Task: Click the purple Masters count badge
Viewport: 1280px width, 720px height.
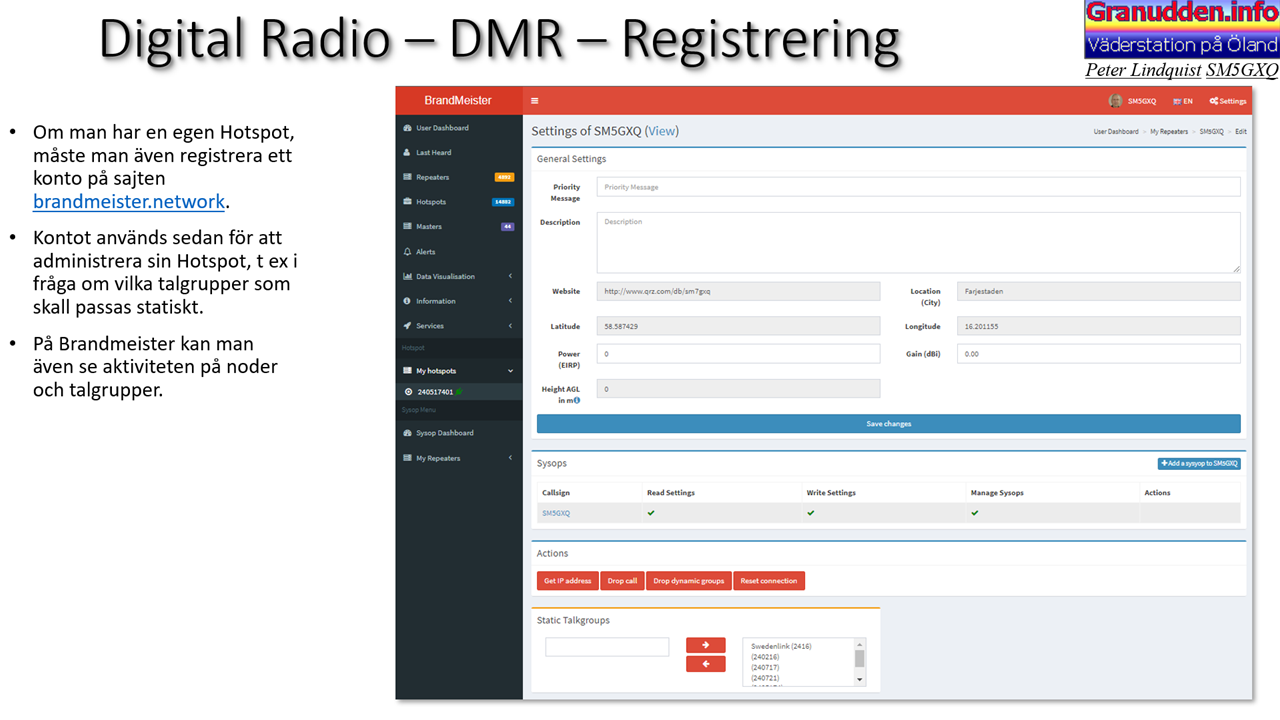Action: click(x=507, y=227)
